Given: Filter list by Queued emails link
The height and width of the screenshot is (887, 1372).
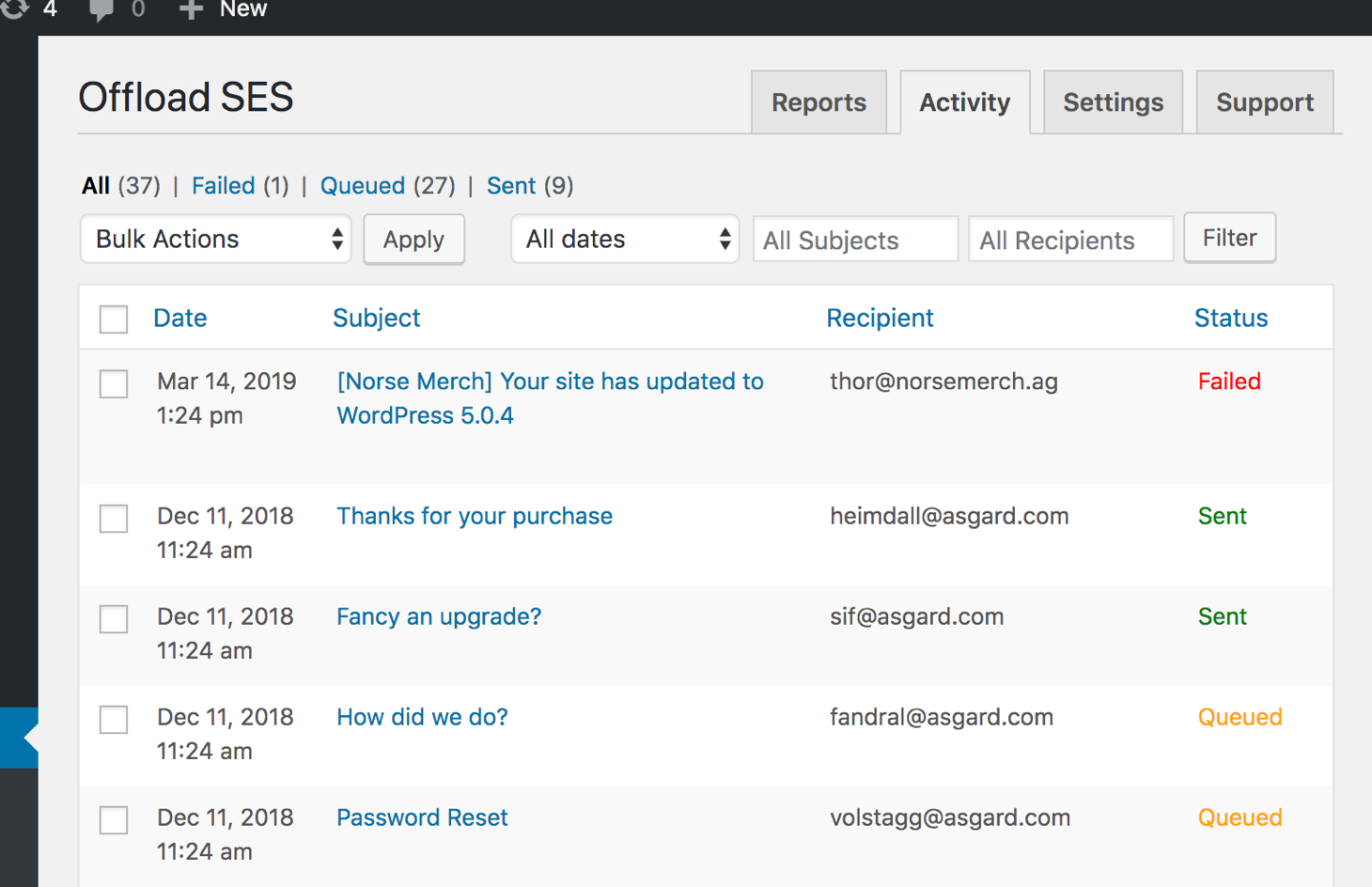Looking at the screenshot, I should [363, 186].
